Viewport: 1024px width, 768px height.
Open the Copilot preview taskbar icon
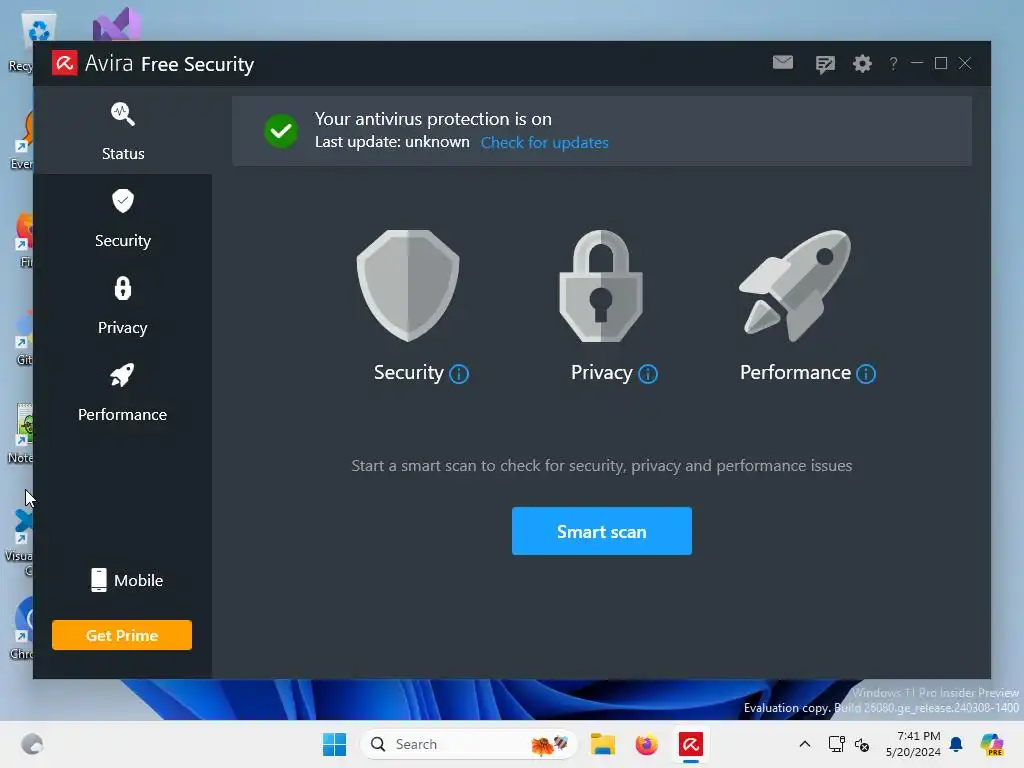click(x=992, y=744)
